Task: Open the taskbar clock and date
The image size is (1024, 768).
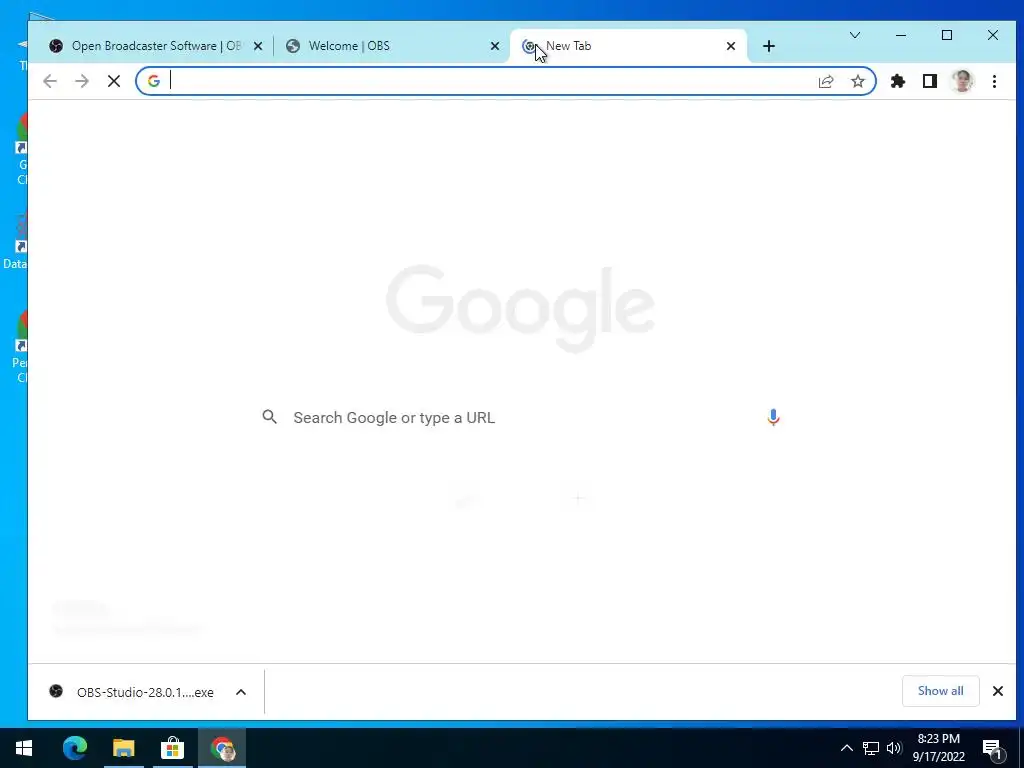Action: [x=938, y=748]
